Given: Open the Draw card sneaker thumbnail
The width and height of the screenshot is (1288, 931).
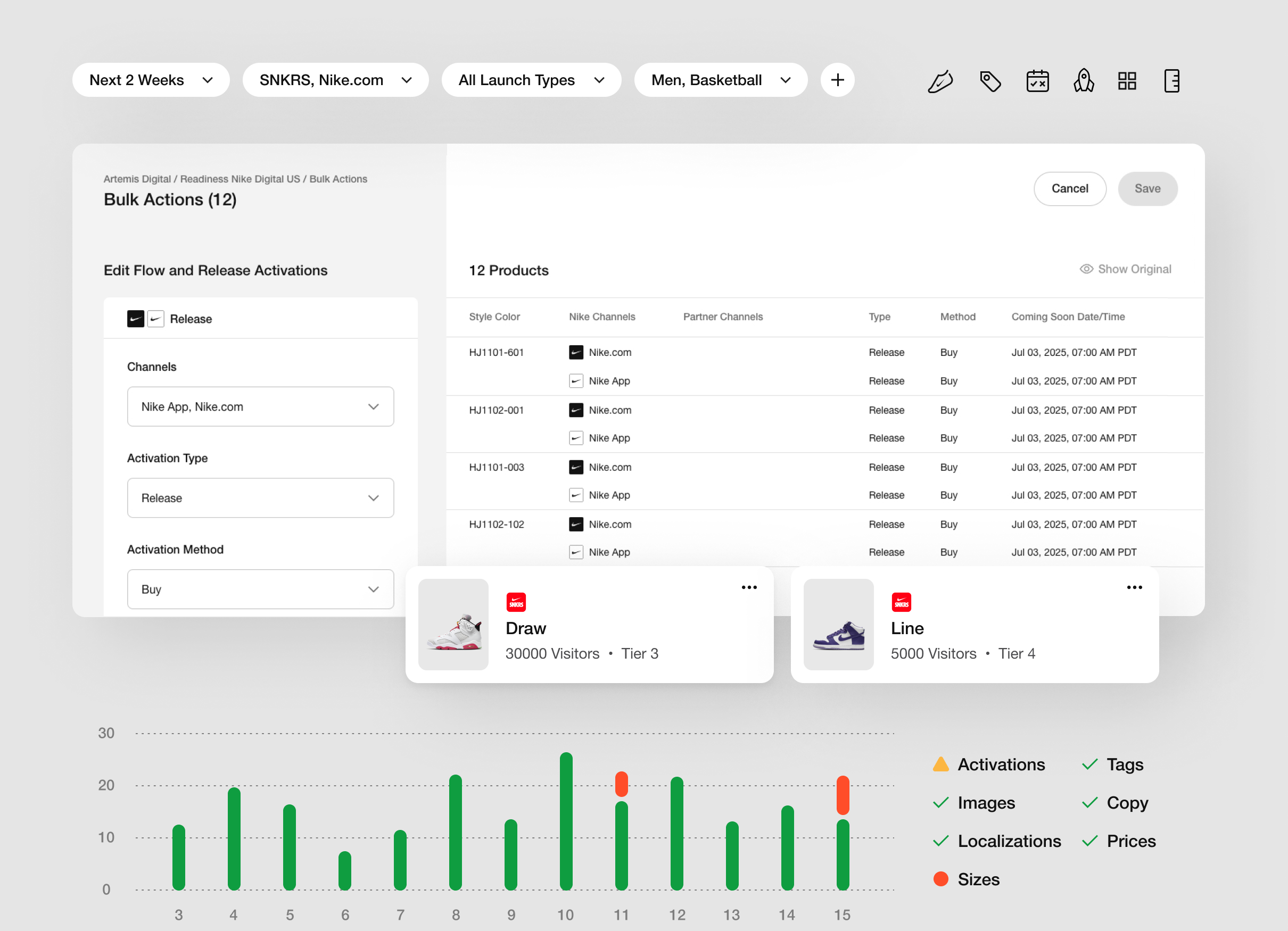Looking at the screenshot, I should [x=453, y=625].
